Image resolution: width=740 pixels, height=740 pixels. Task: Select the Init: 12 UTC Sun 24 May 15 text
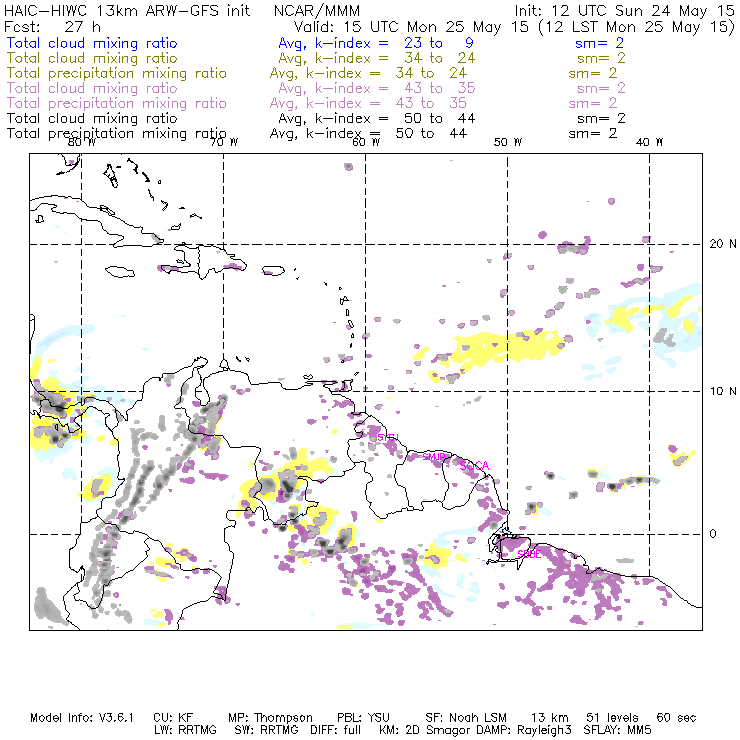(624, 11)
